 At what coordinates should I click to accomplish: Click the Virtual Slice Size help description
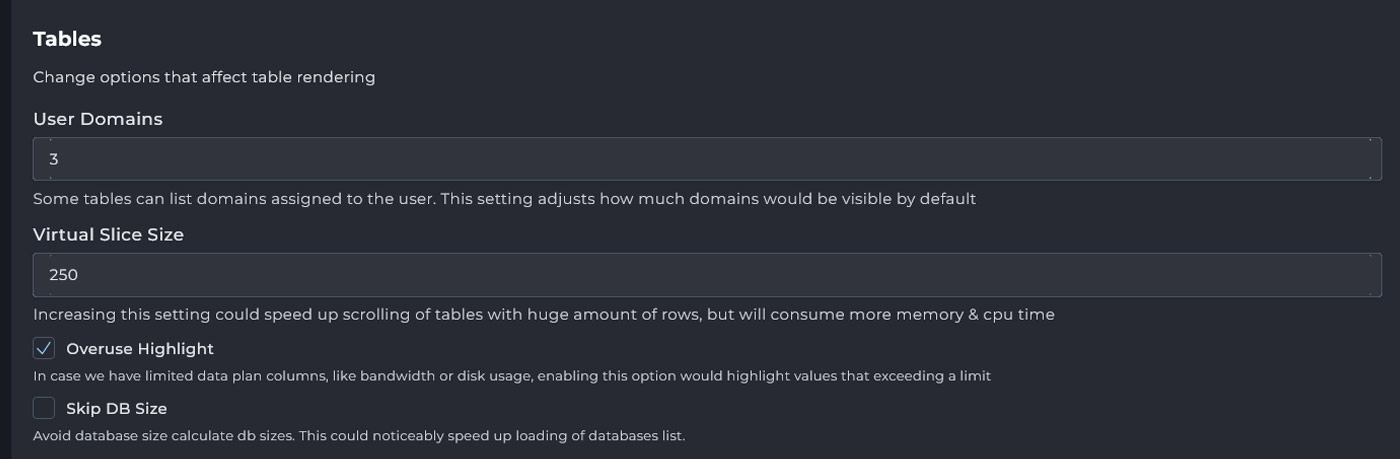pyautogui.click(x=543, y=315)
